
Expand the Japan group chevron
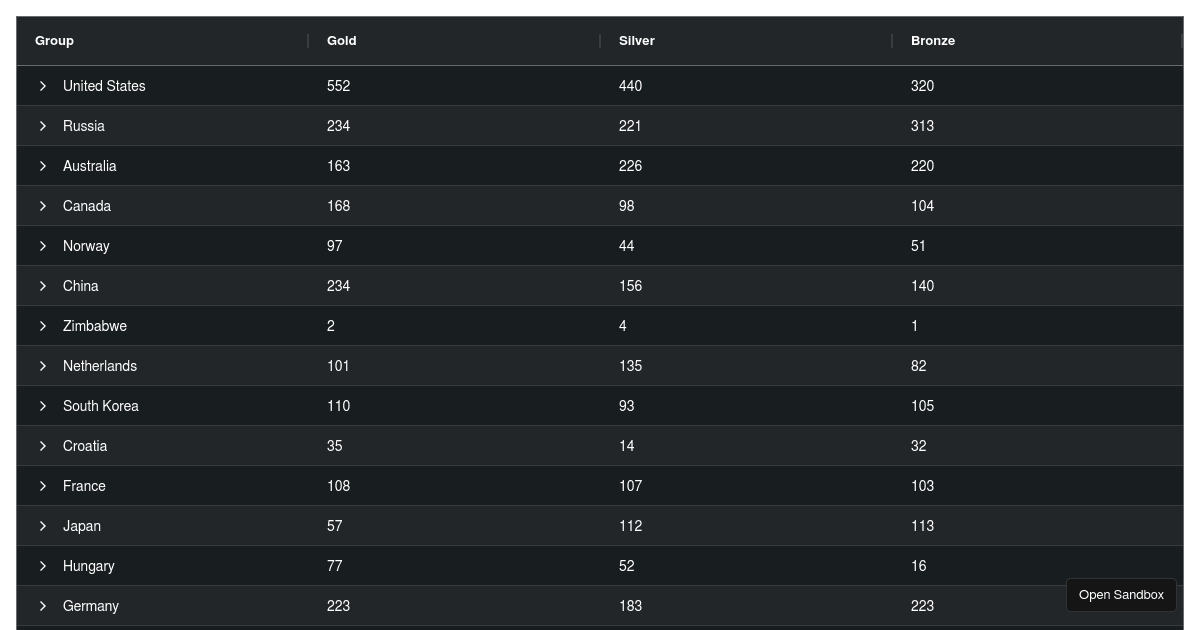click(x=43, y=526)
